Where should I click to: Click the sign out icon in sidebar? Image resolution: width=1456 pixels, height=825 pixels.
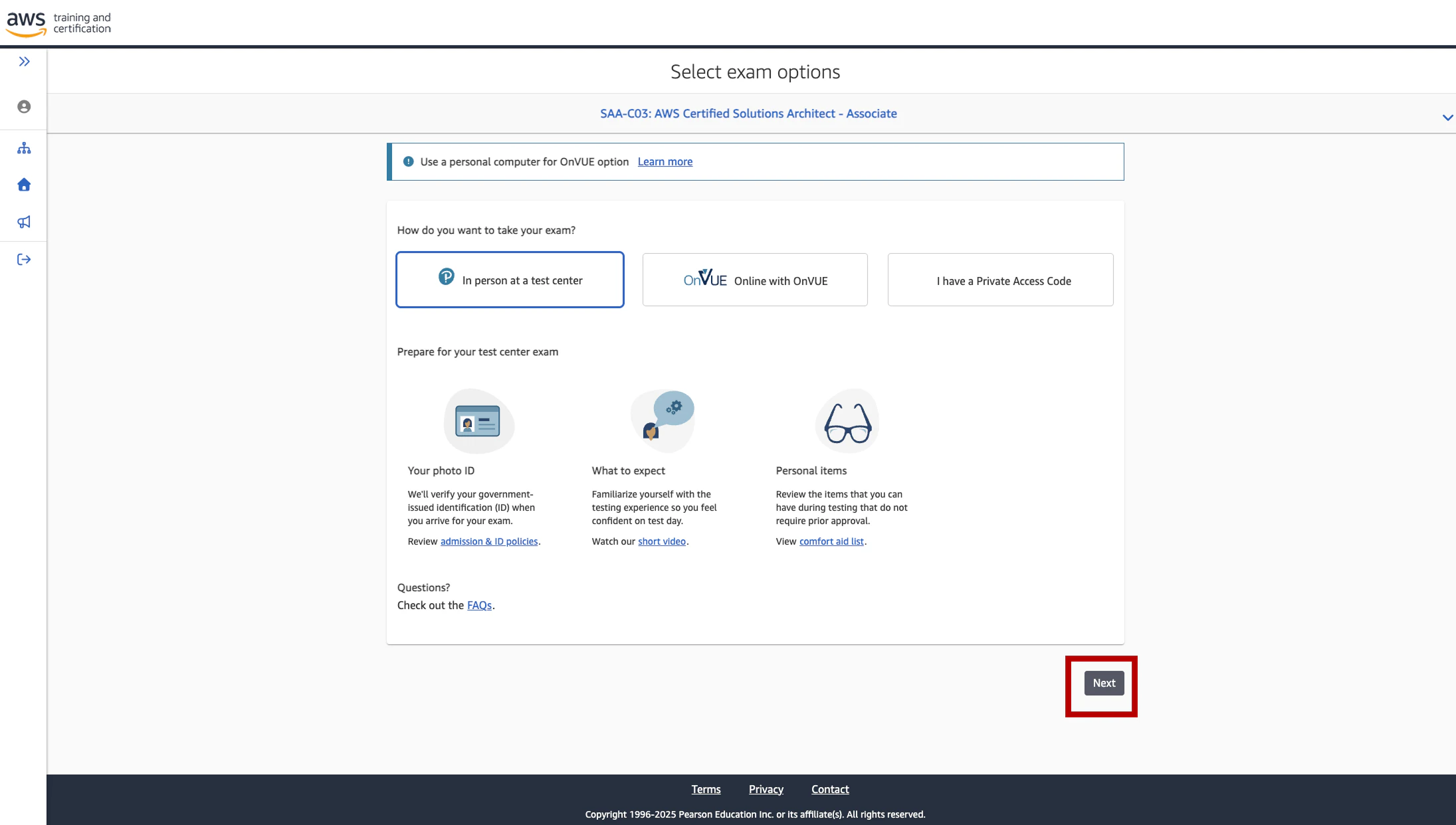point(24,260)
